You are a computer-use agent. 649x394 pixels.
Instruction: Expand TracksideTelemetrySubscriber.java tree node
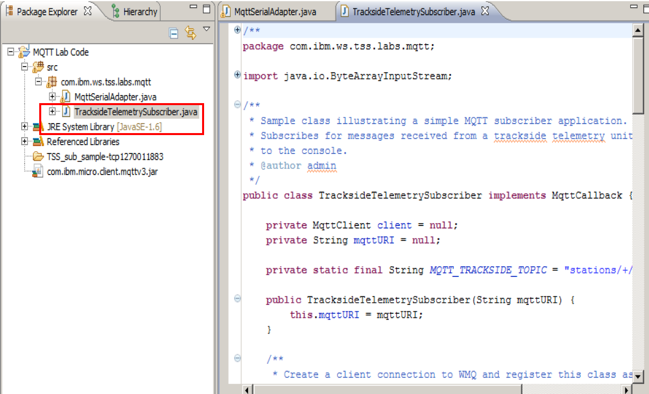52,111
